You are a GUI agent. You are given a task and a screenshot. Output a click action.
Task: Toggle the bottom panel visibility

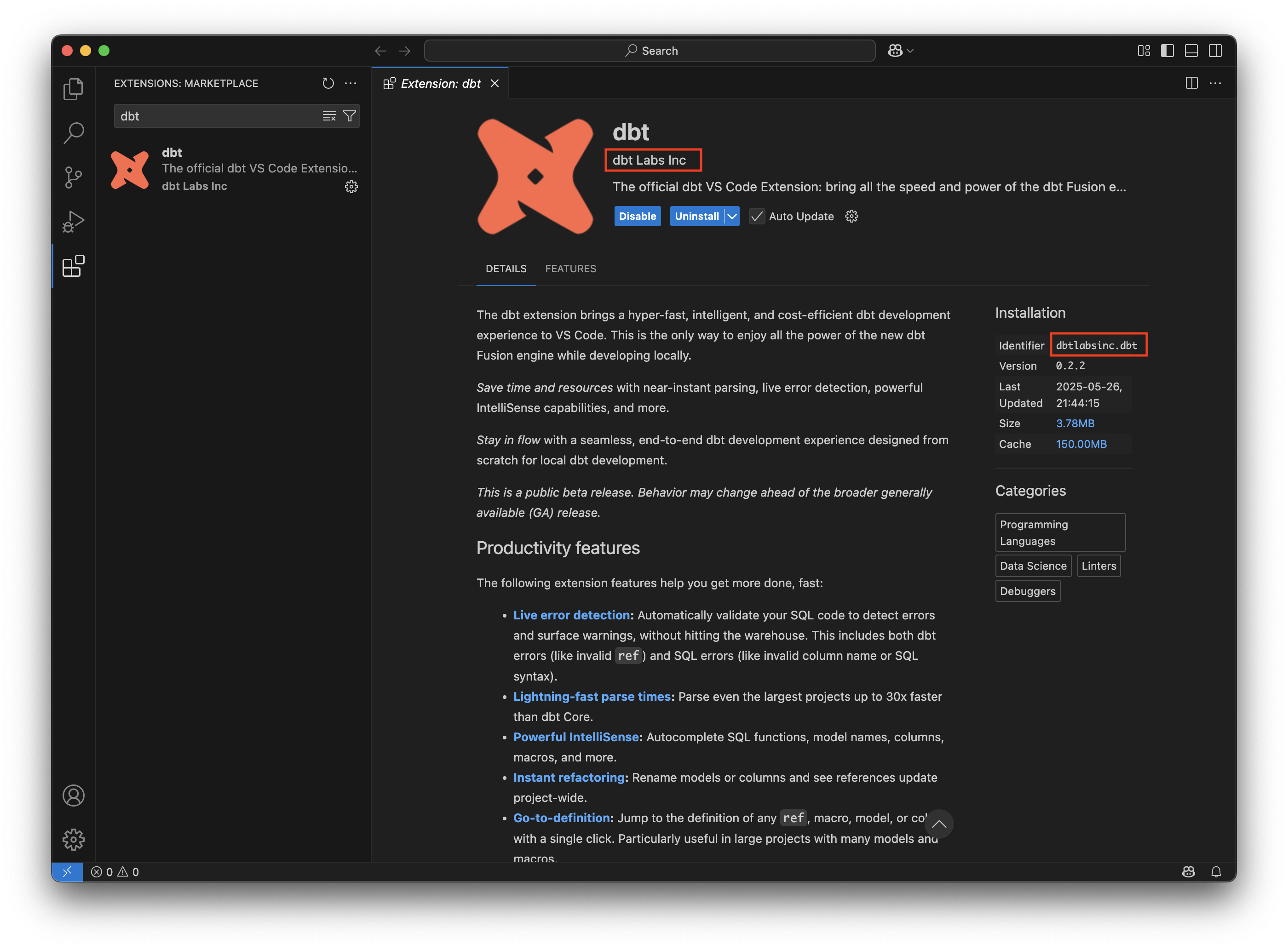1191,51
